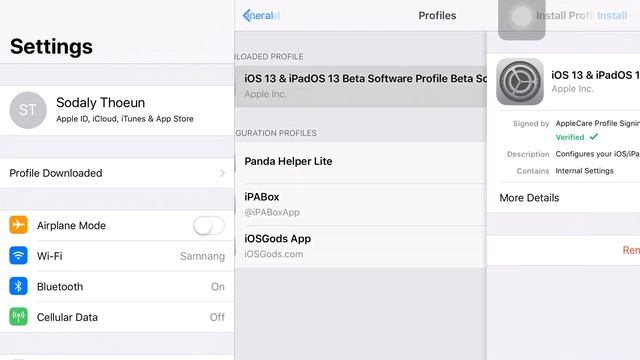Tap the ST profile avatar

pyautogui.click(x=28, y=110)
